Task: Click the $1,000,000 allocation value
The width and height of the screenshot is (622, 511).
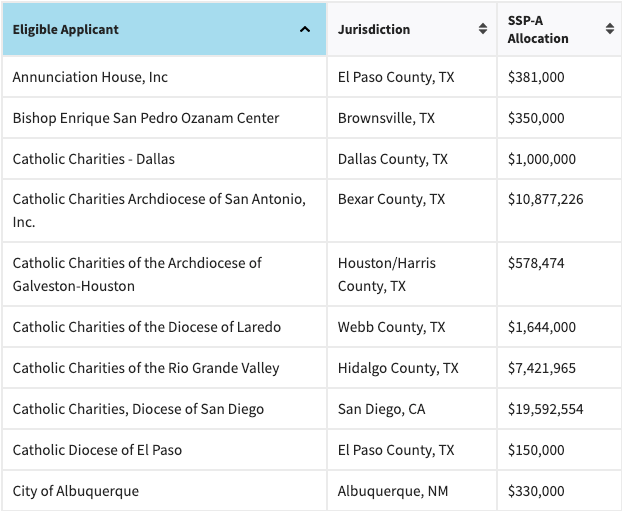Action: (541, 159)
